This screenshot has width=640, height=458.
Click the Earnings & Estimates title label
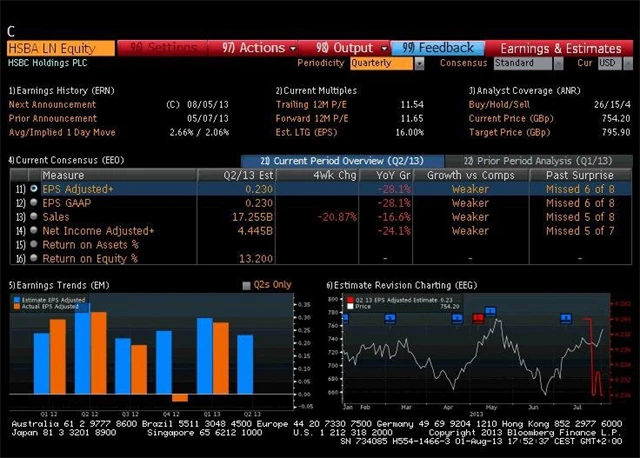(561, 49)
